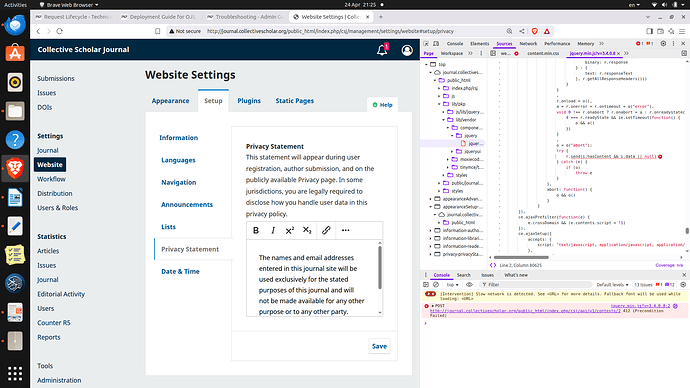
Task: Open the Workspace tab in Sources
Action: [451, 53]
